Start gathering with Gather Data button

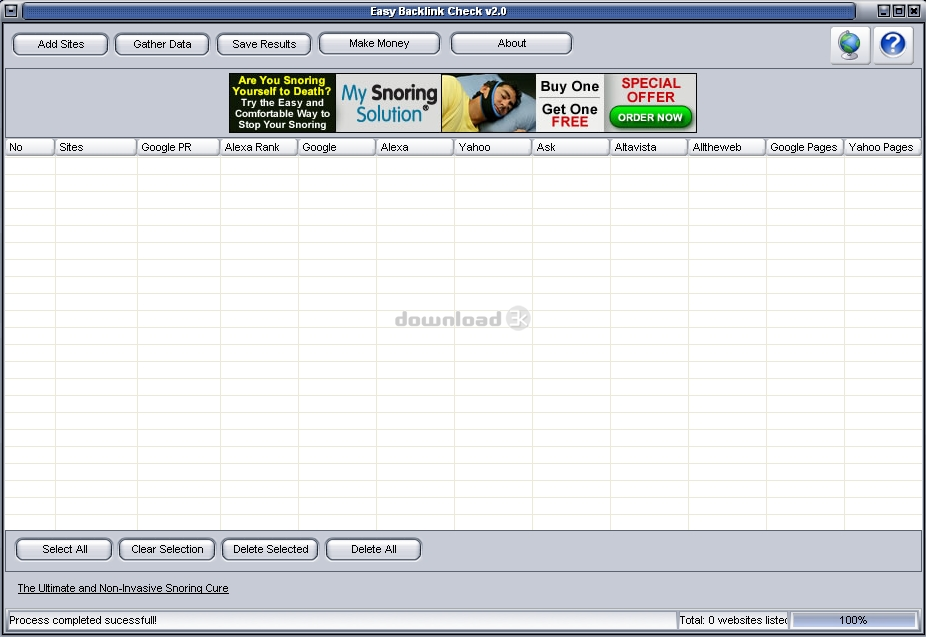tap(162, 44)
